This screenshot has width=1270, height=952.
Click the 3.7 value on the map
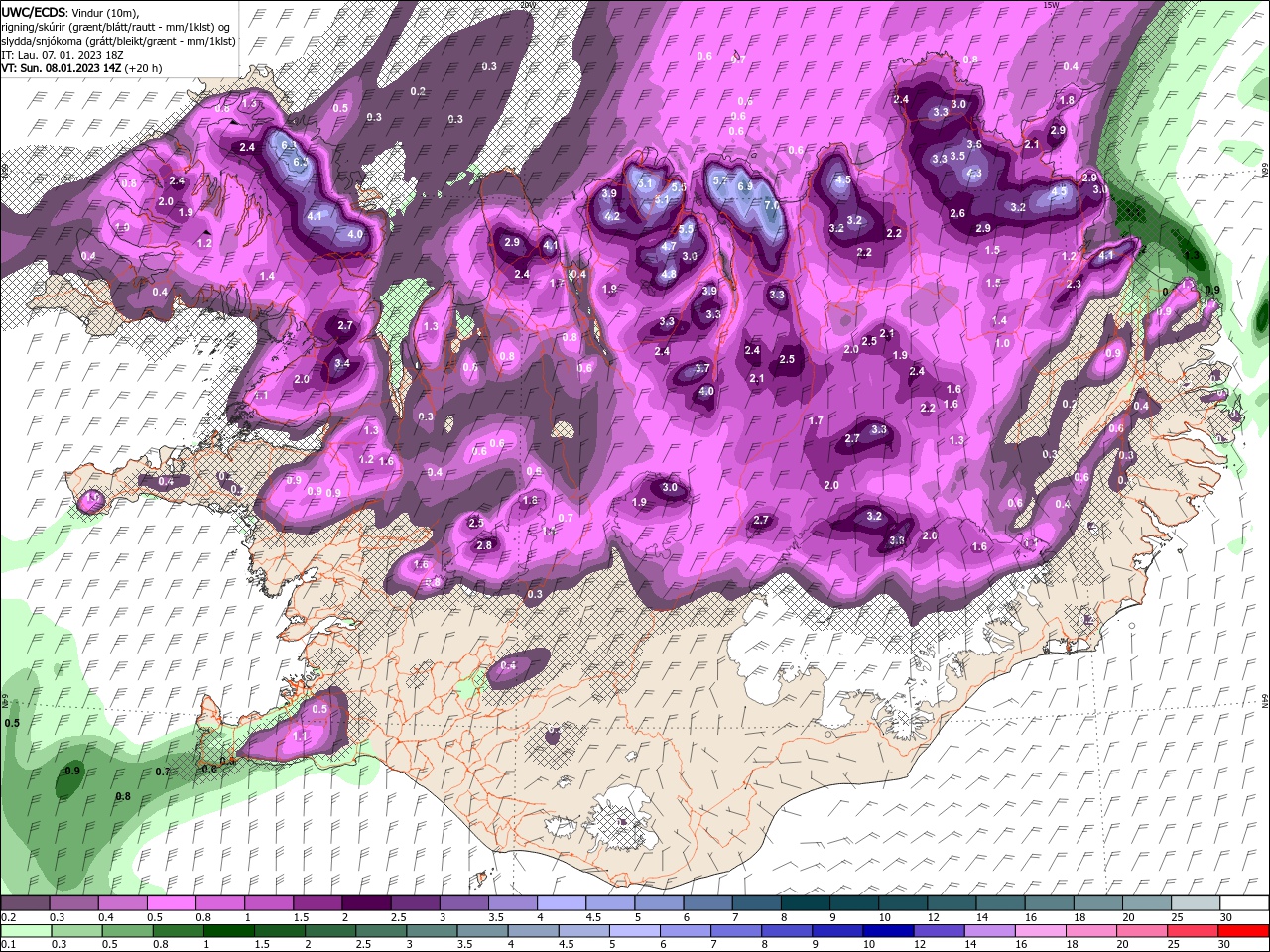(702, 368)
